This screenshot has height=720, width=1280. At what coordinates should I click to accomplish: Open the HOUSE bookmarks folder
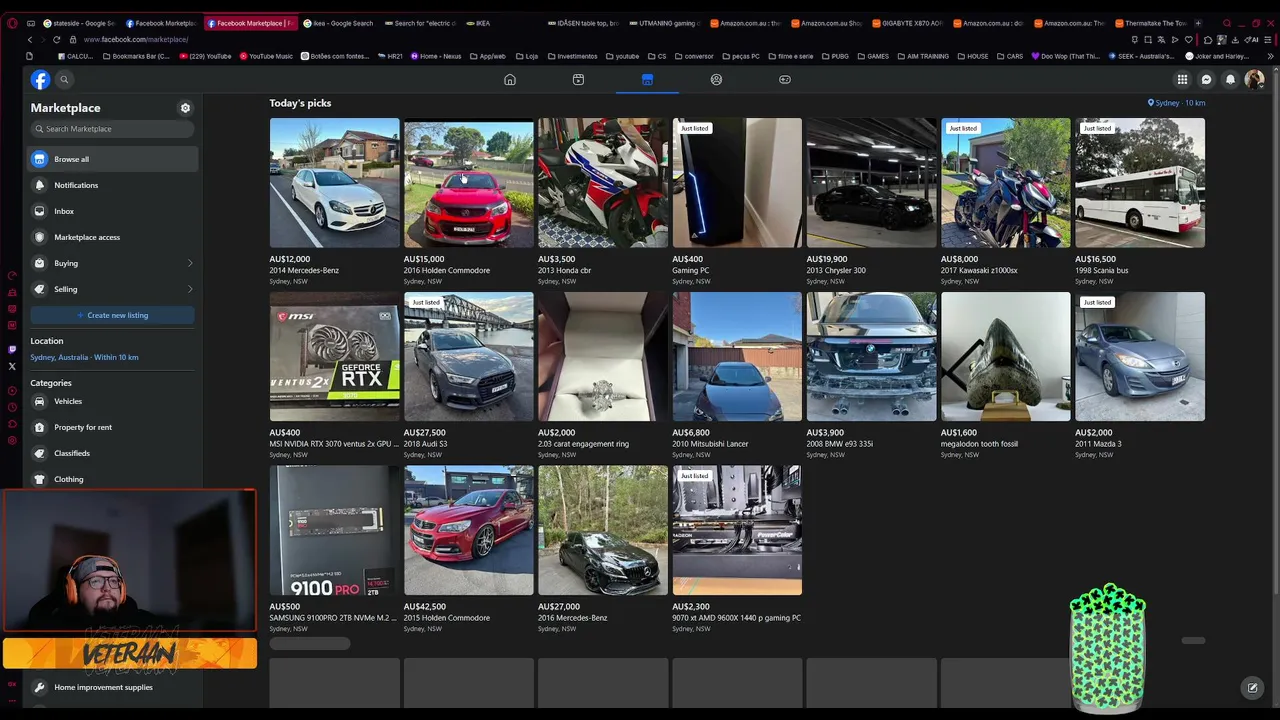971,56
